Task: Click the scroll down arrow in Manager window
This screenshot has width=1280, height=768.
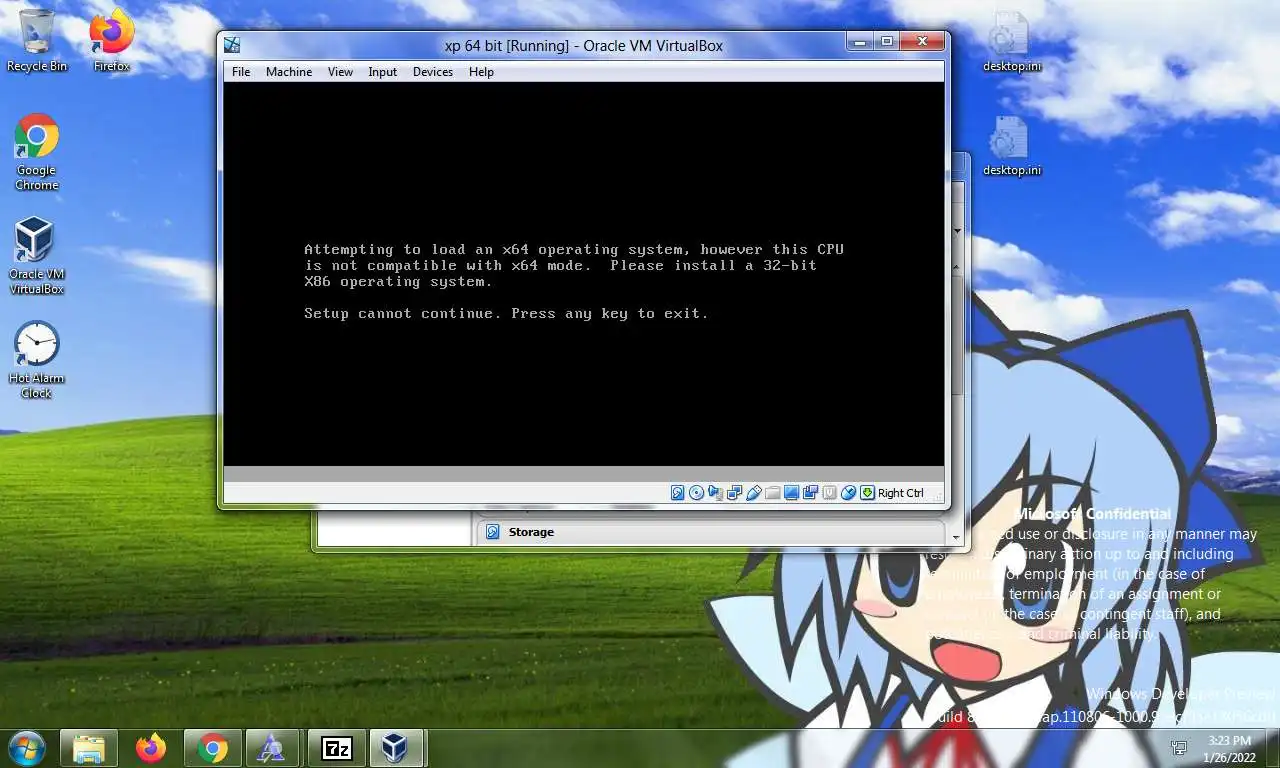Action: click(957, 537)
